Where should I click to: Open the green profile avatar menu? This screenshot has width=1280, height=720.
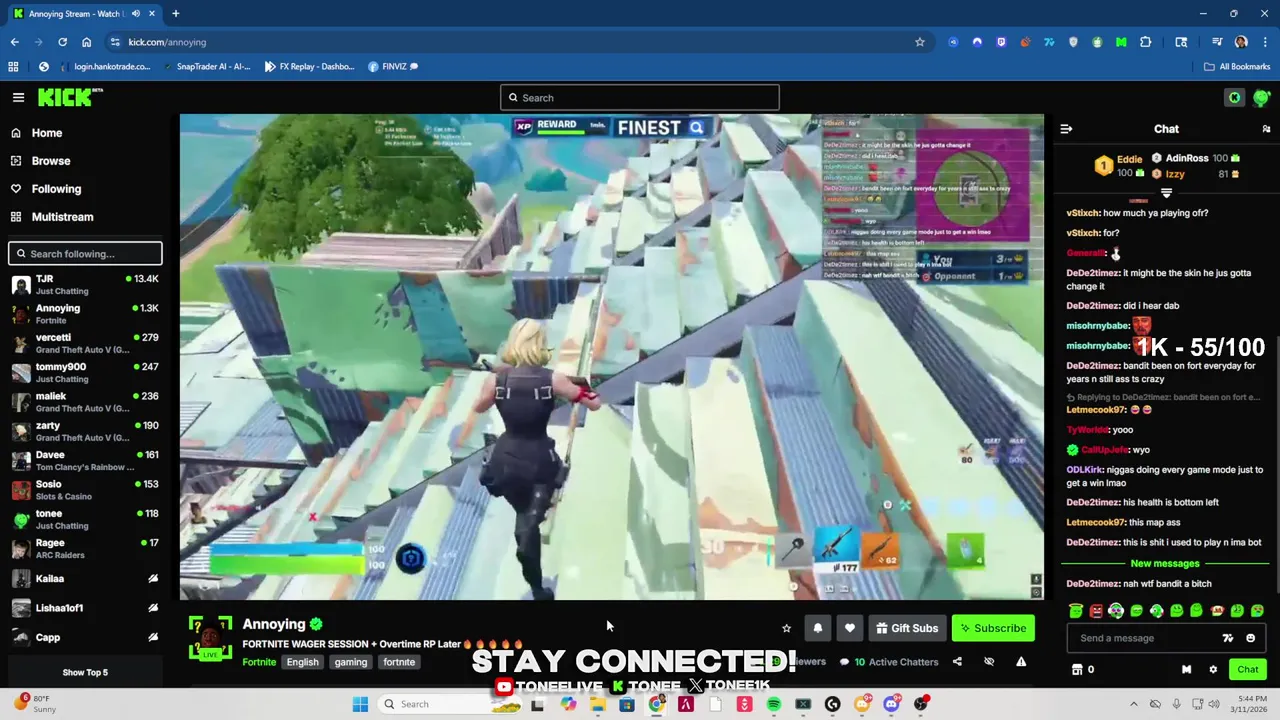pos(1261,97)
